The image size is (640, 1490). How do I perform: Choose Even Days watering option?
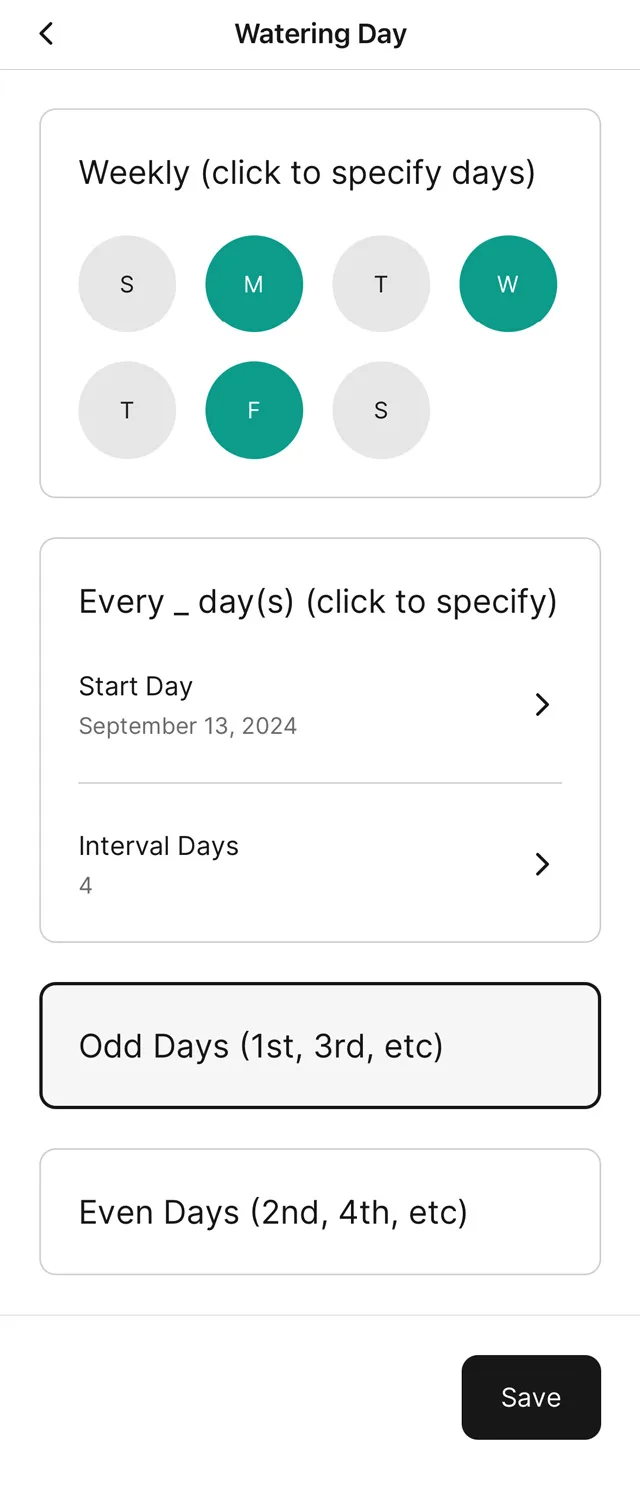click(x=320, y=1212)
